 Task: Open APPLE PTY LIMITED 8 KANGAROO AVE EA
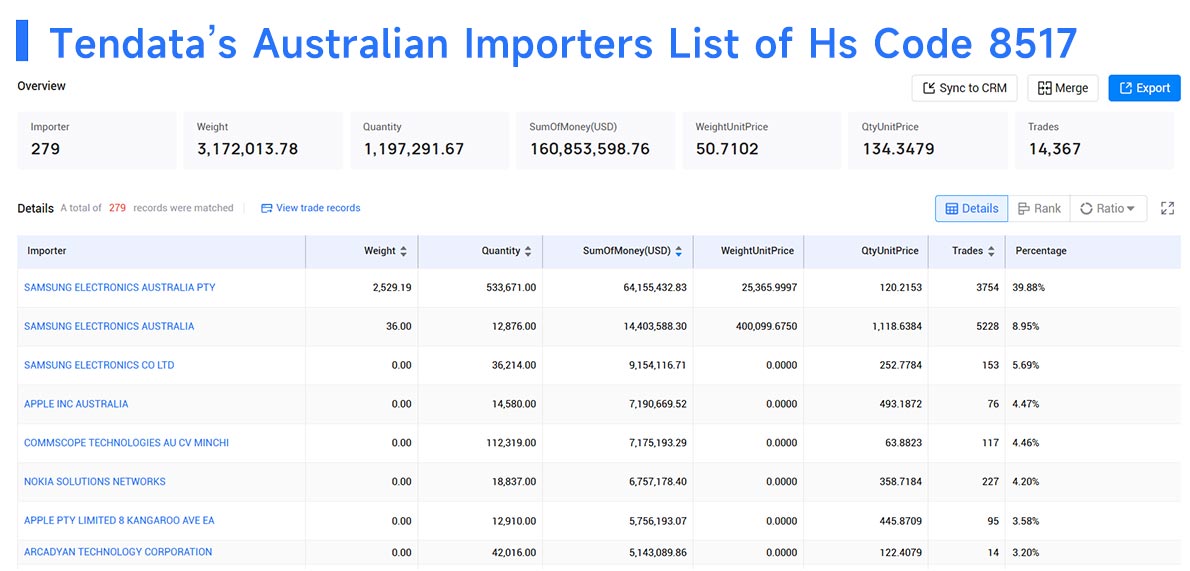pyautogui.click(x=119, y=521)
